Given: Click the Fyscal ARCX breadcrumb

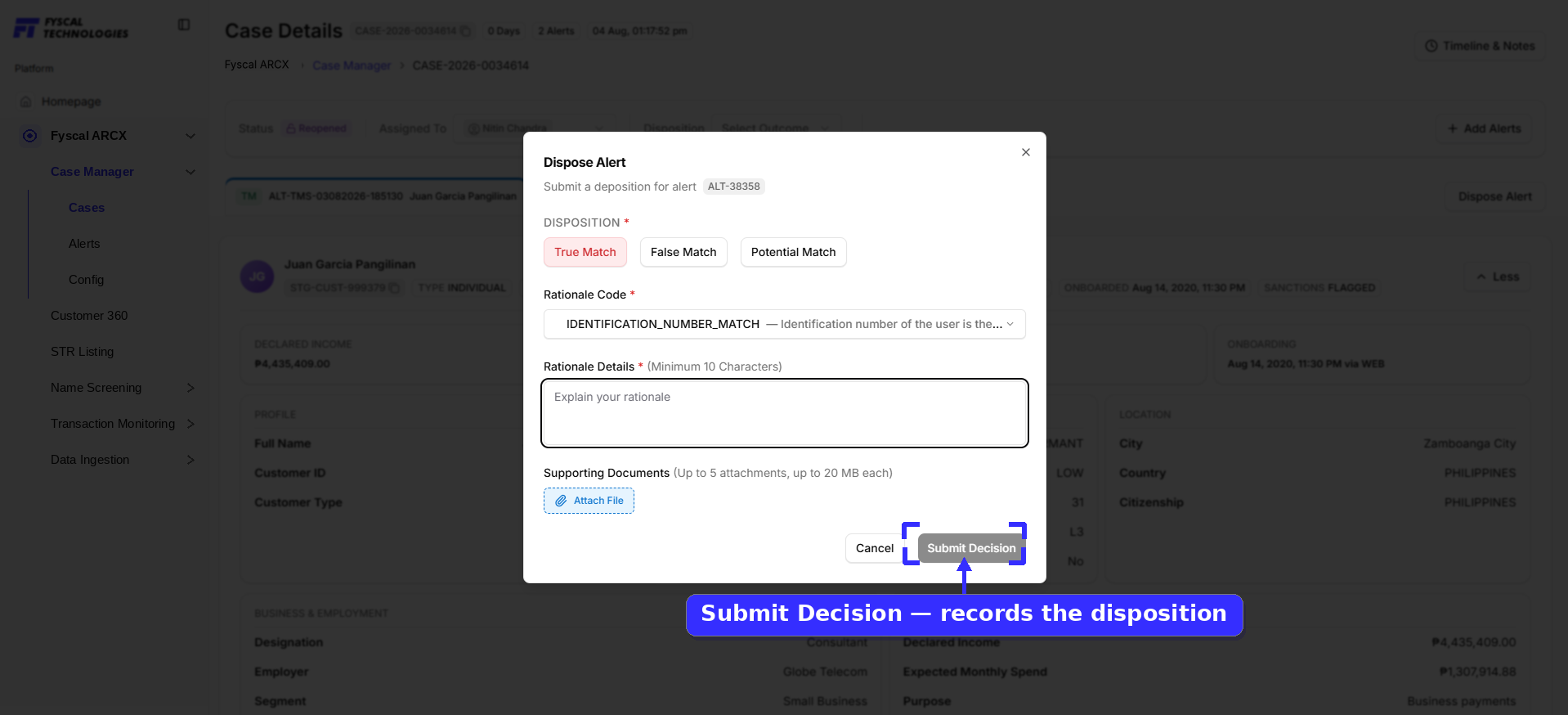Looking at the screenshot, I should (x=257, y=65).
